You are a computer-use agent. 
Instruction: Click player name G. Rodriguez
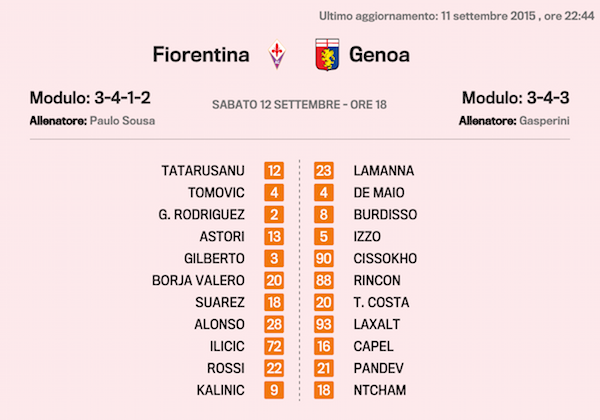[x=202, y=214]
